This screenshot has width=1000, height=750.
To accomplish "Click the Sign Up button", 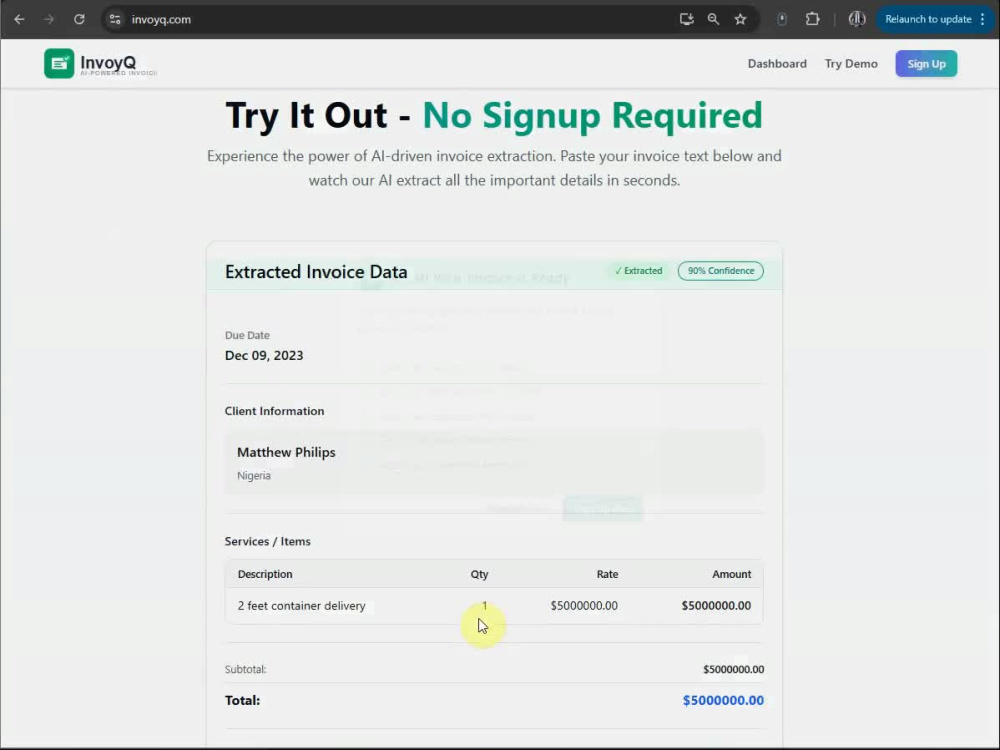I will coord(926,64).
